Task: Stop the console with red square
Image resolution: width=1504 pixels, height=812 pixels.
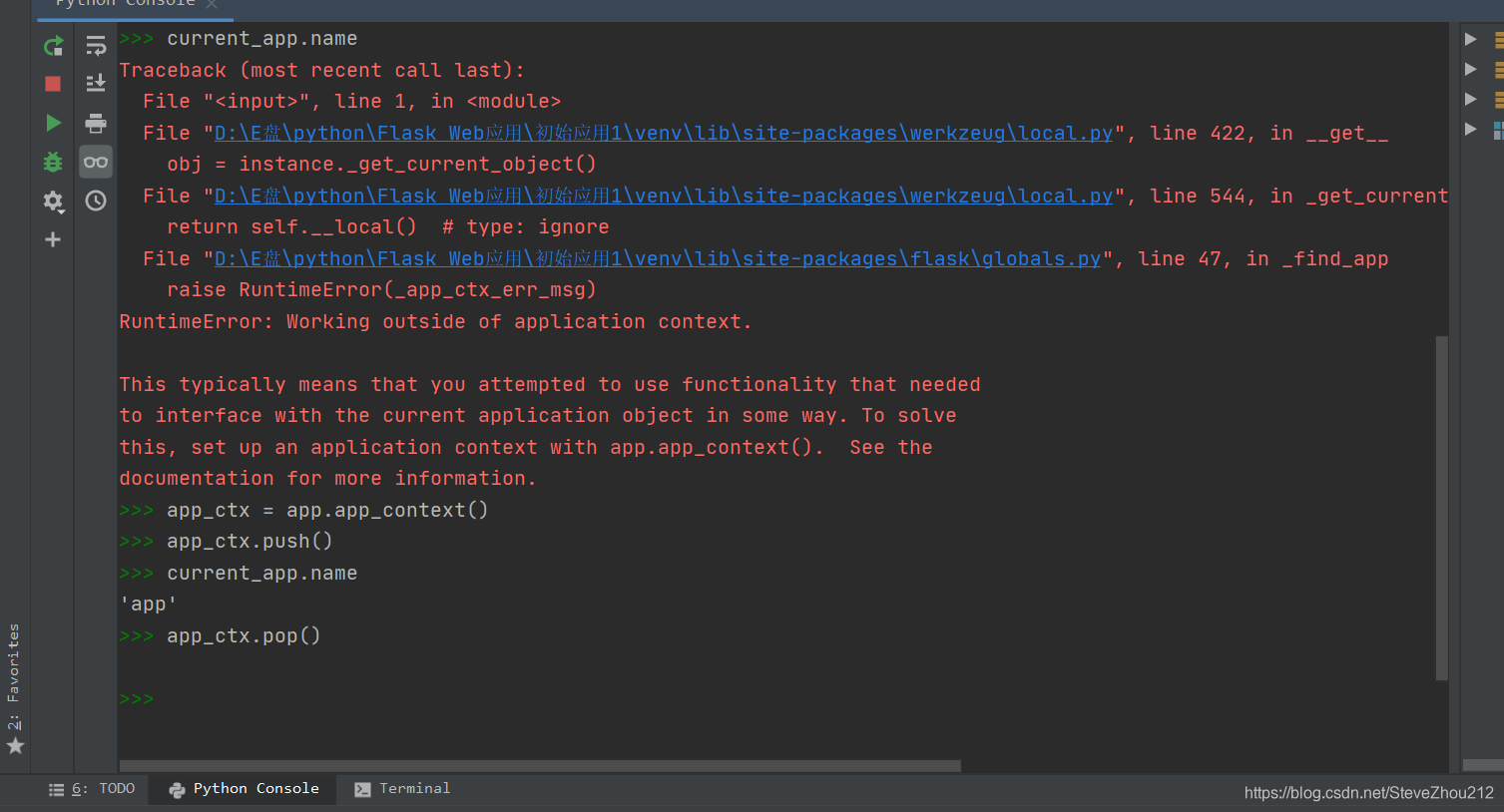Action: click(53, 84)
